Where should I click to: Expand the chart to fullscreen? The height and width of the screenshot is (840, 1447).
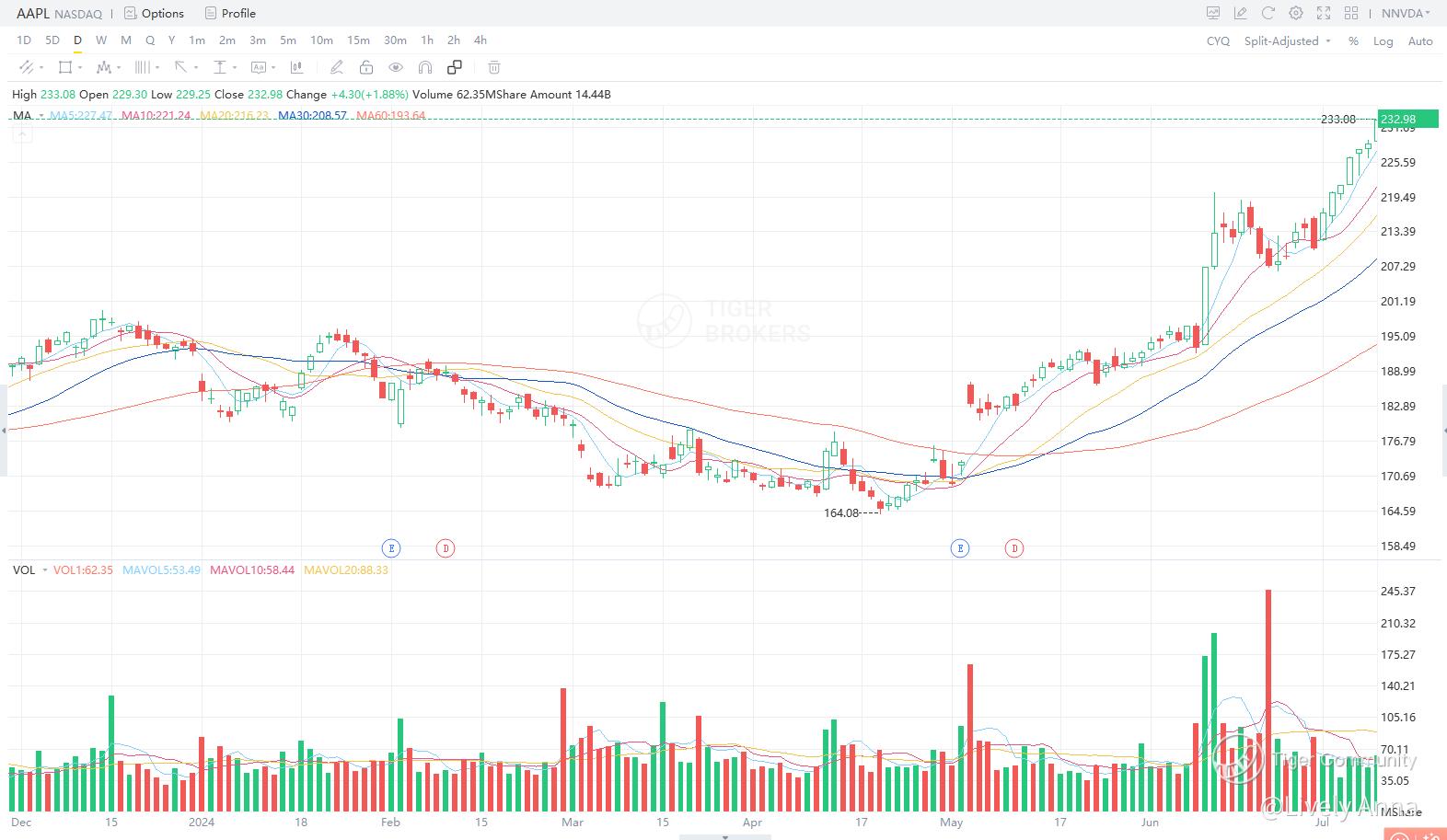[x=1324, y=13]
